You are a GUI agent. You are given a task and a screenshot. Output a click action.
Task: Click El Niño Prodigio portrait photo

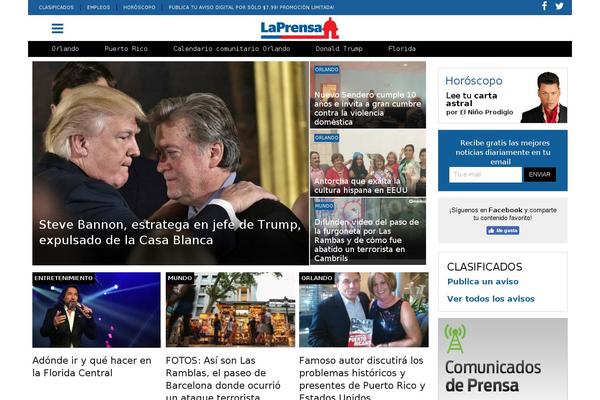tap(545, 97)
